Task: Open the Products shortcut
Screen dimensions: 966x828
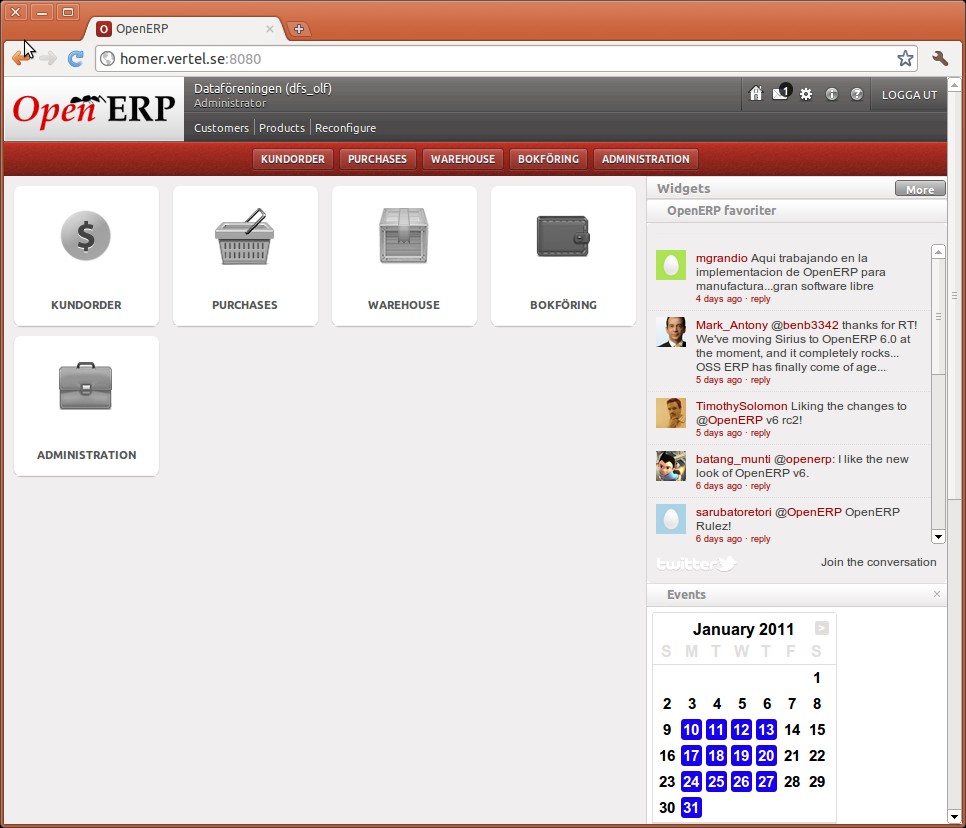Action: pyautogui.click(x=282, y=128)
